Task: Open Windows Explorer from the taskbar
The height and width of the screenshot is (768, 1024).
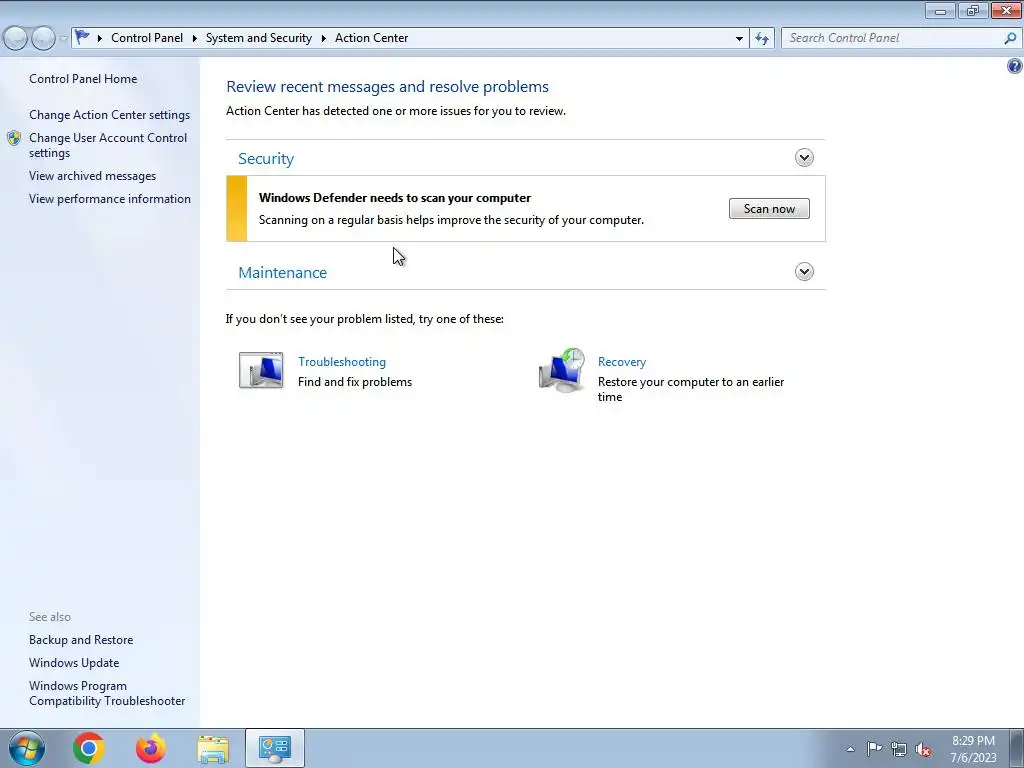Action: coord(213,749)
